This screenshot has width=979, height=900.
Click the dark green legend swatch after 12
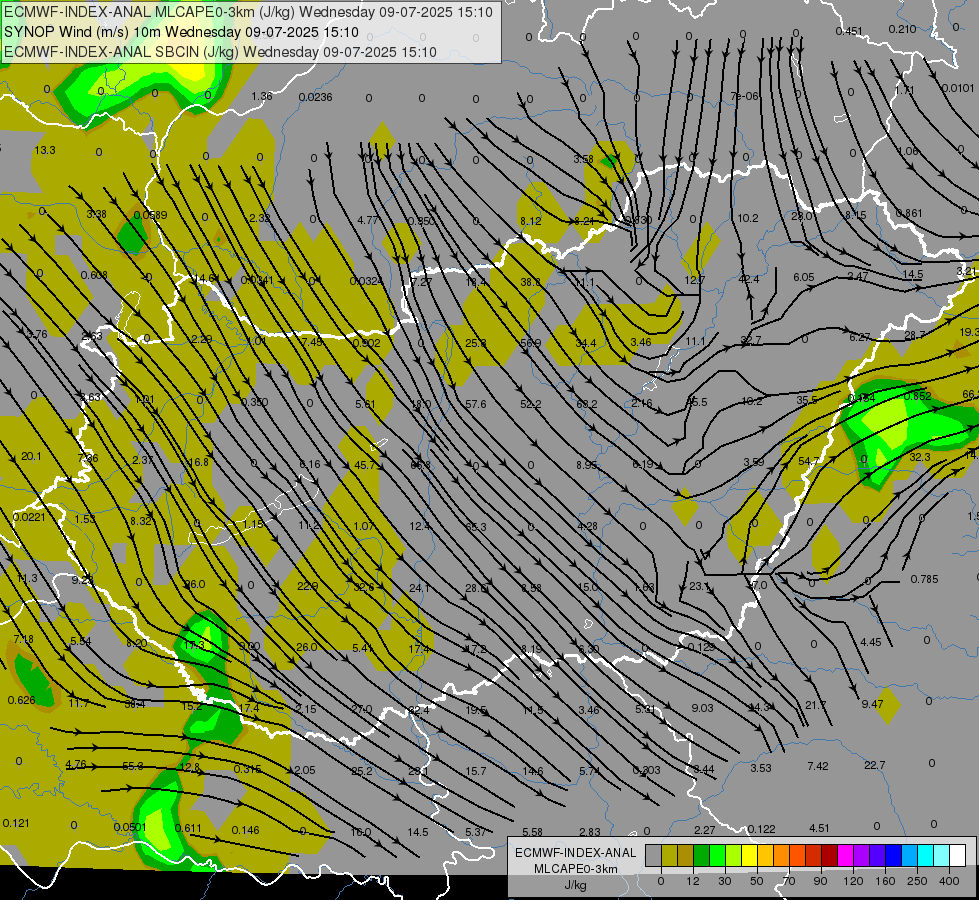tap(701, 856)
